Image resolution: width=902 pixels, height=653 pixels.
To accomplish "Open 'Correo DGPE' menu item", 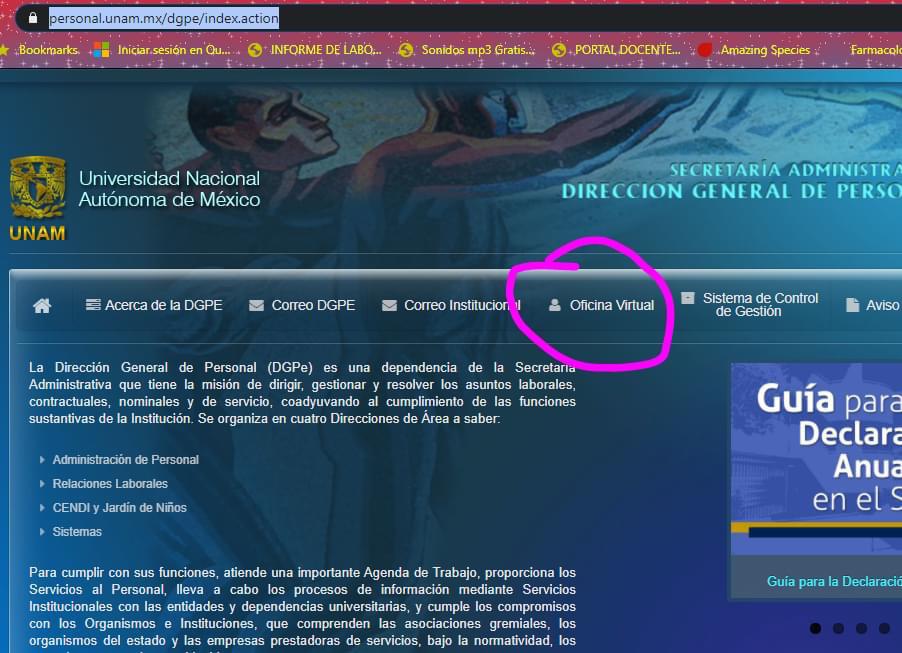I will pyautogui.click(x=302, y=305).
